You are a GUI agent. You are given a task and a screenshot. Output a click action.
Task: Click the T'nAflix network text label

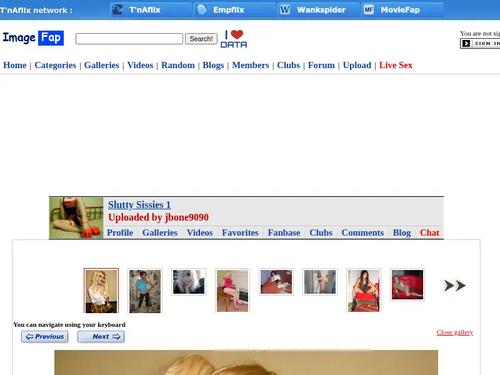(145, 10)
